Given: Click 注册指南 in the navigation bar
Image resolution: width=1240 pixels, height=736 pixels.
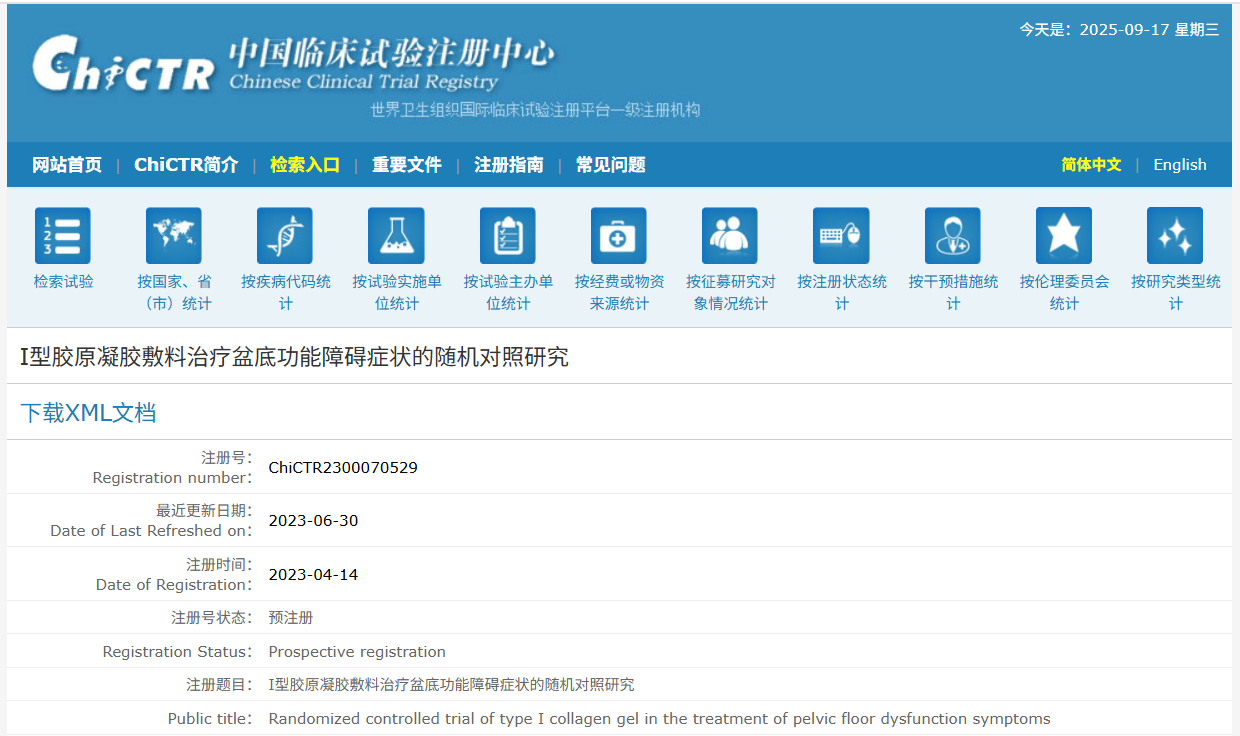Looking at the screenshot, I should [509, 165].
